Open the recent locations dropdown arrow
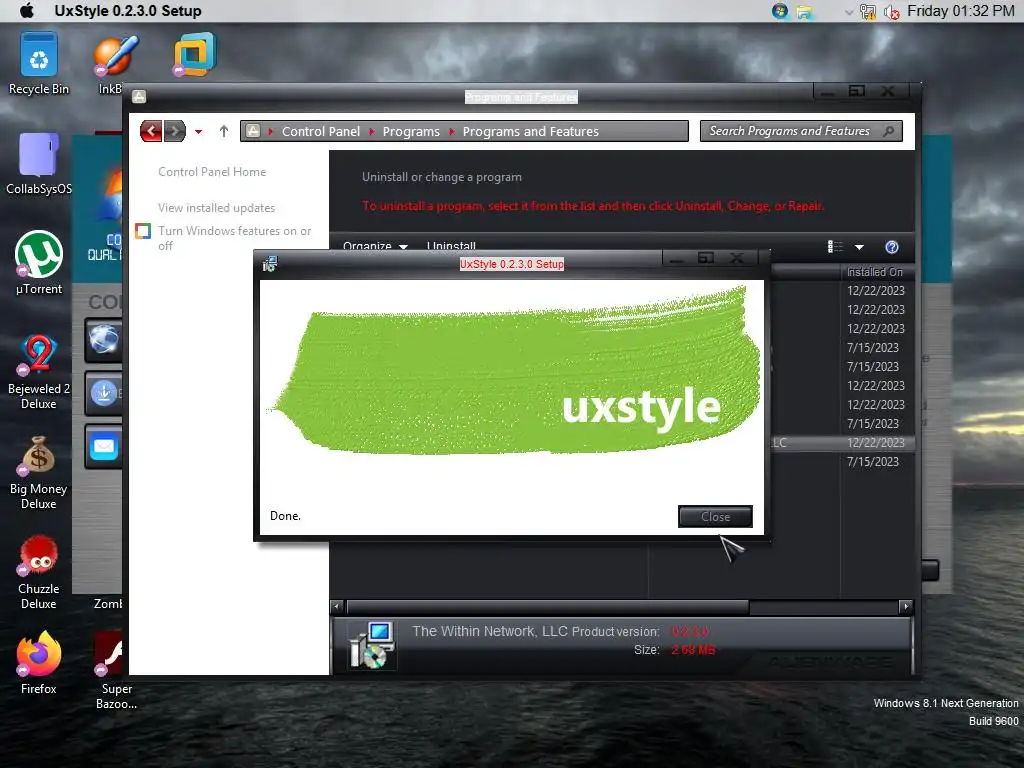The width and height of the screenshot is (1024, 768). point(199,132)
